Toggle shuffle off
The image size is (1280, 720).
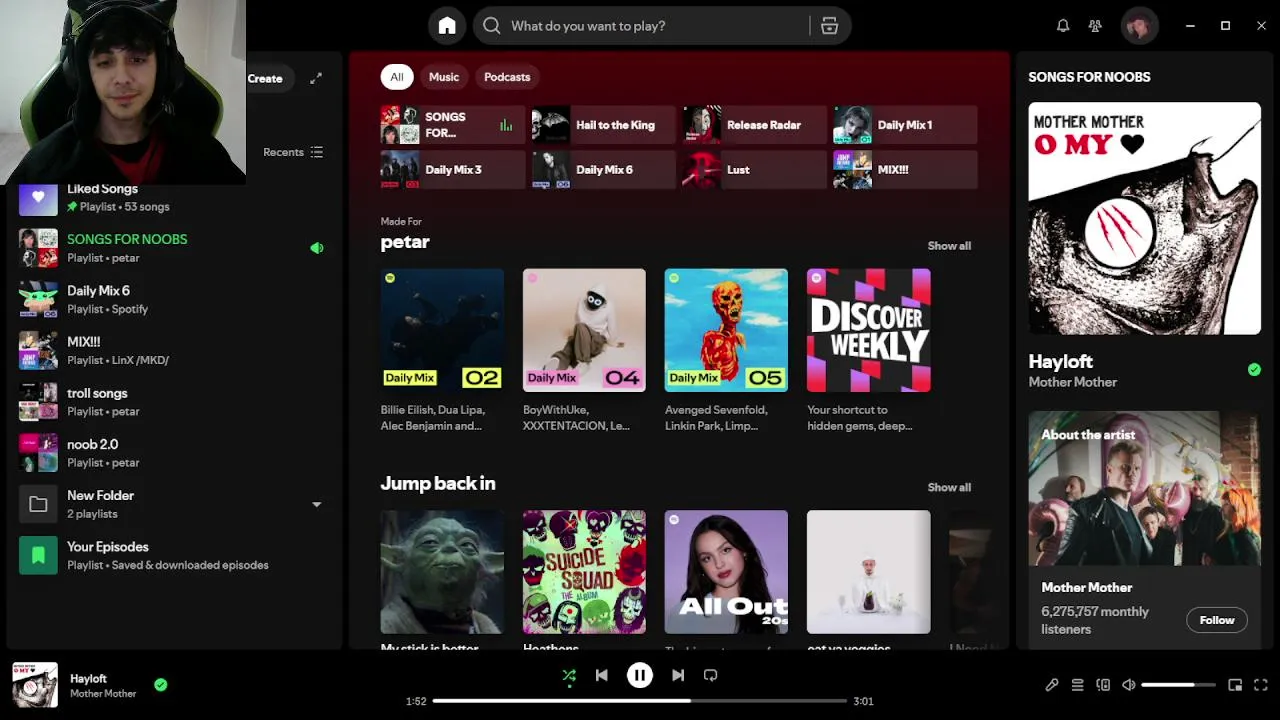tap(569, 675)
